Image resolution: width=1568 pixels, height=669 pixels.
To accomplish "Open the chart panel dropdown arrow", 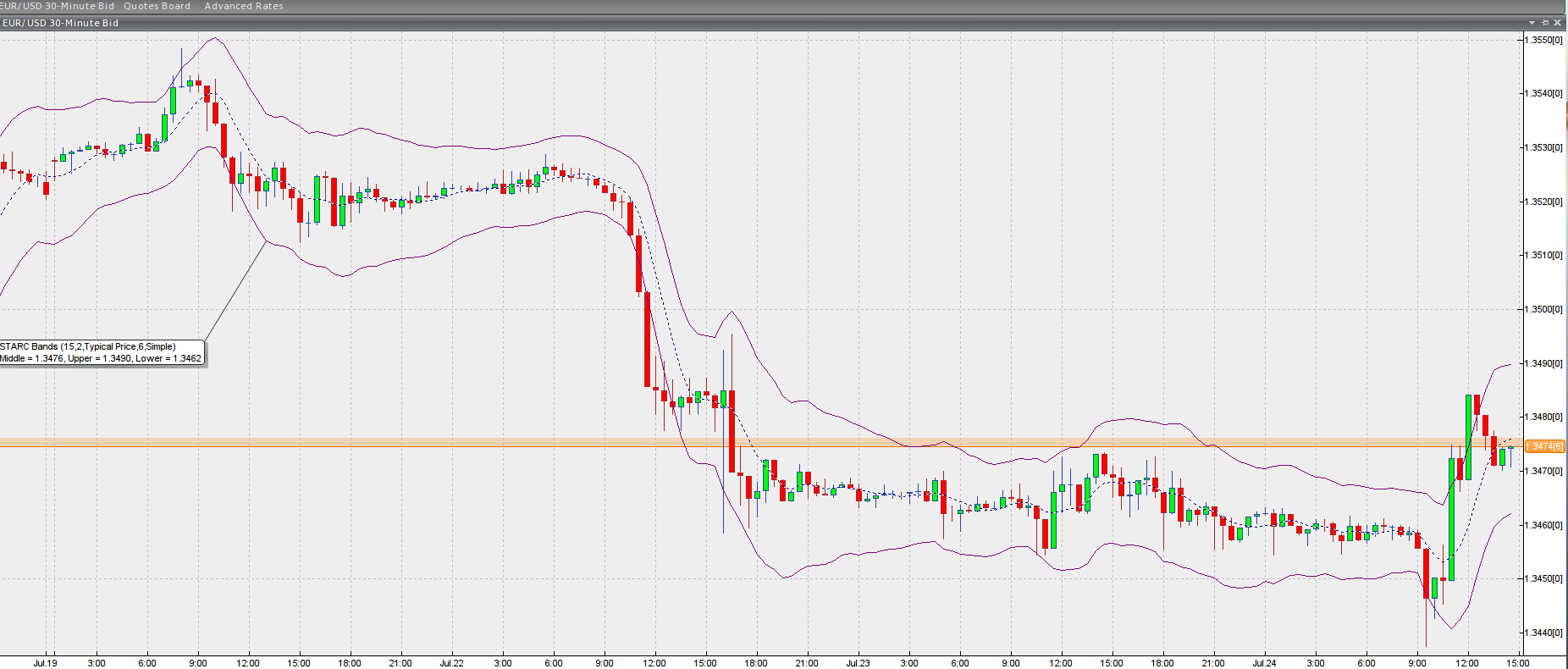I will 1532,23.
